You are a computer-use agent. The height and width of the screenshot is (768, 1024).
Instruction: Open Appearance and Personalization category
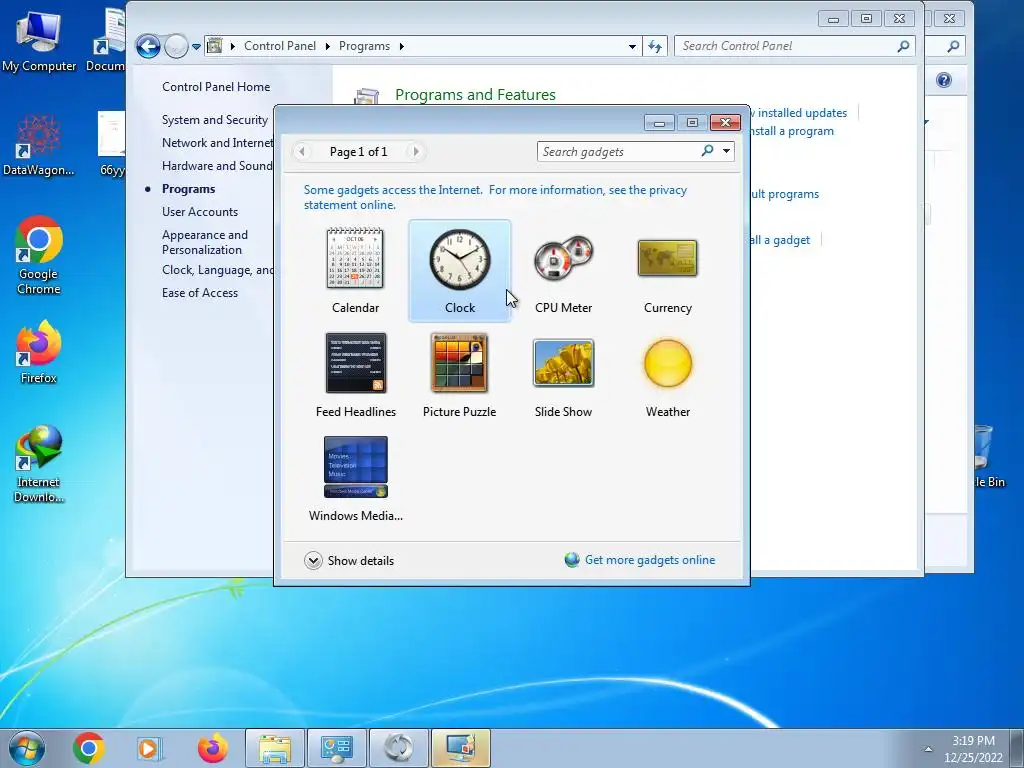(204, 242)
